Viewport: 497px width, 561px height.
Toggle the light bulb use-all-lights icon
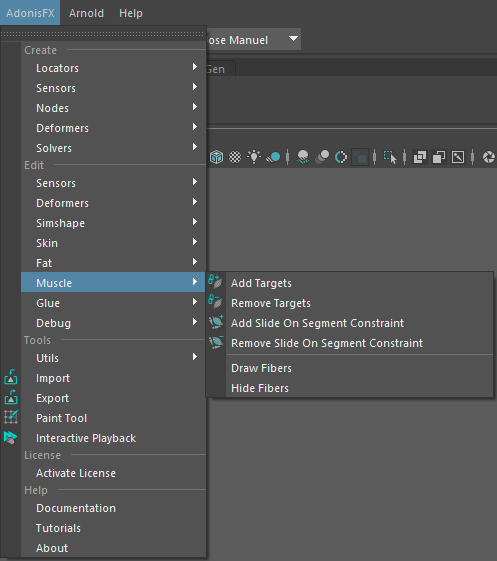click(x=254, y=157)
